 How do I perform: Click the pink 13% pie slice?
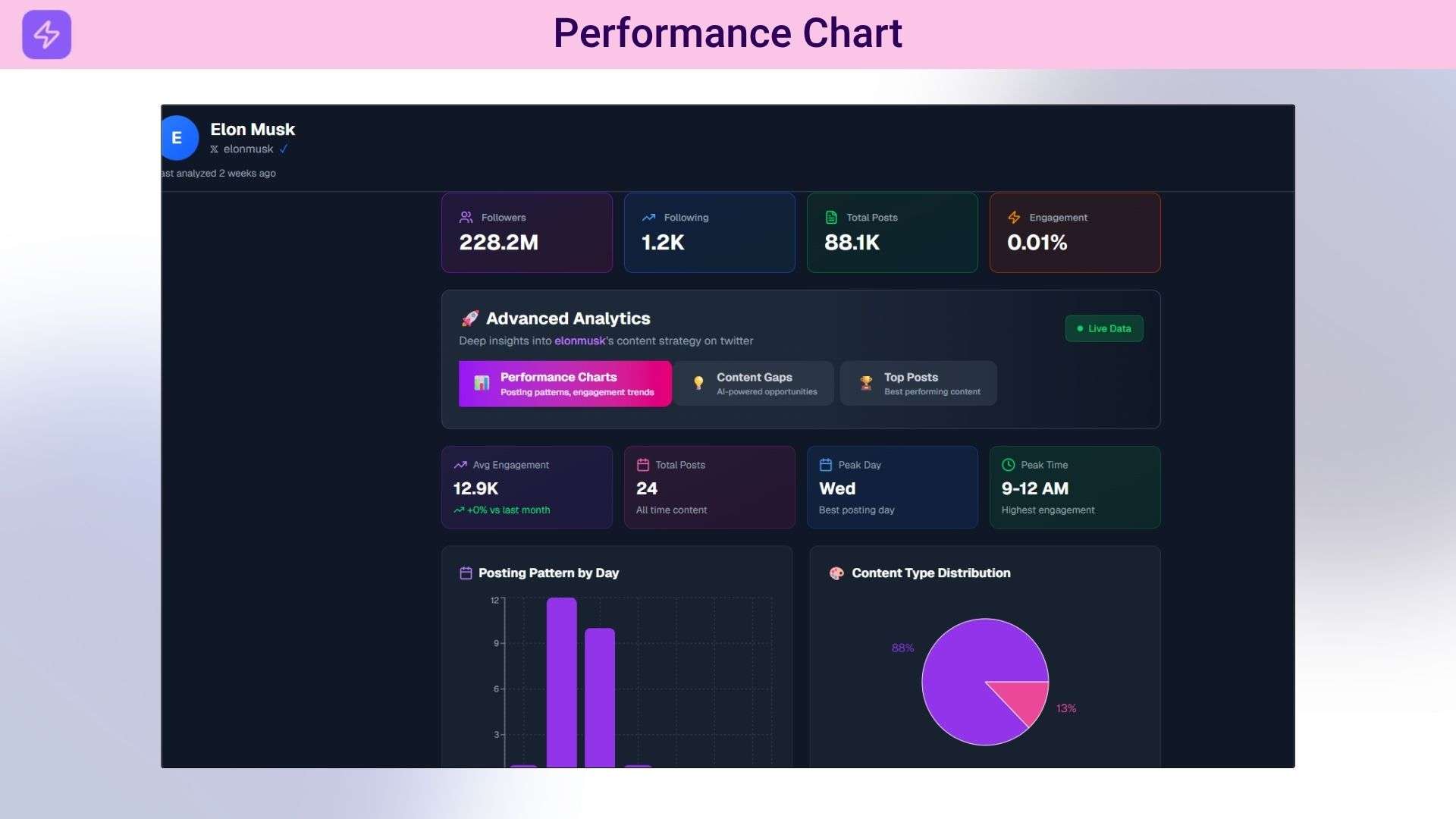click(1027, 699)
